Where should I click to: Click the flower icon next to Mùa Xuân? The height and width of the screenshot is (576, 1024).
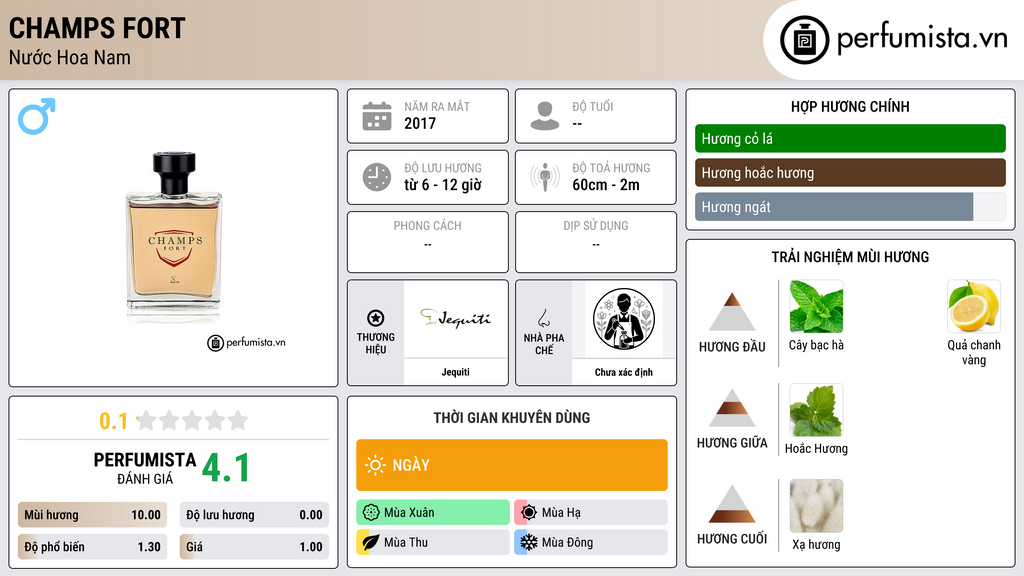[x=371, y=513]
